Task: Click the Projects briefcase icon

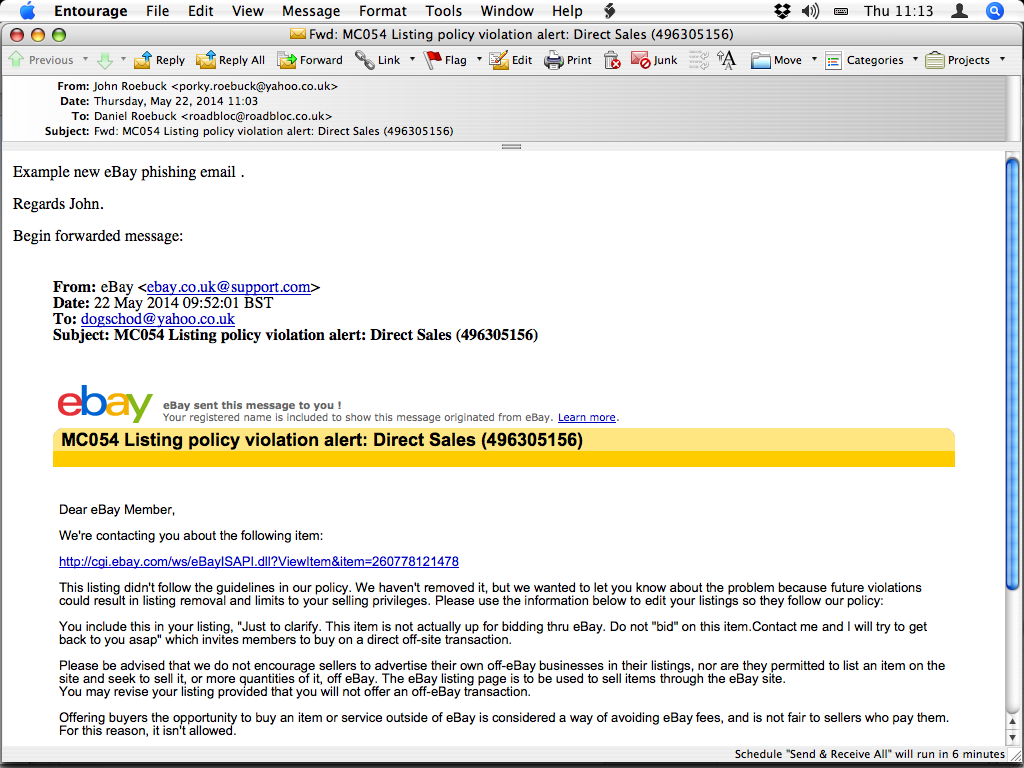Action: [935, 61]
